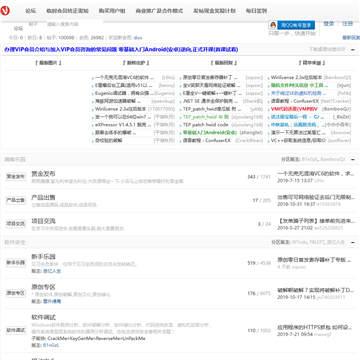Click author name dosnow

[x=341, y=133]
